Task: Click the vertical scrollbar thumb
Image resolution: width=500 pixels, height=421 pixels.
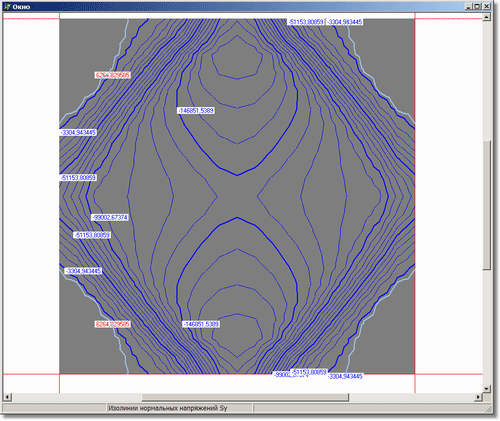Action: tap(487, 205)
